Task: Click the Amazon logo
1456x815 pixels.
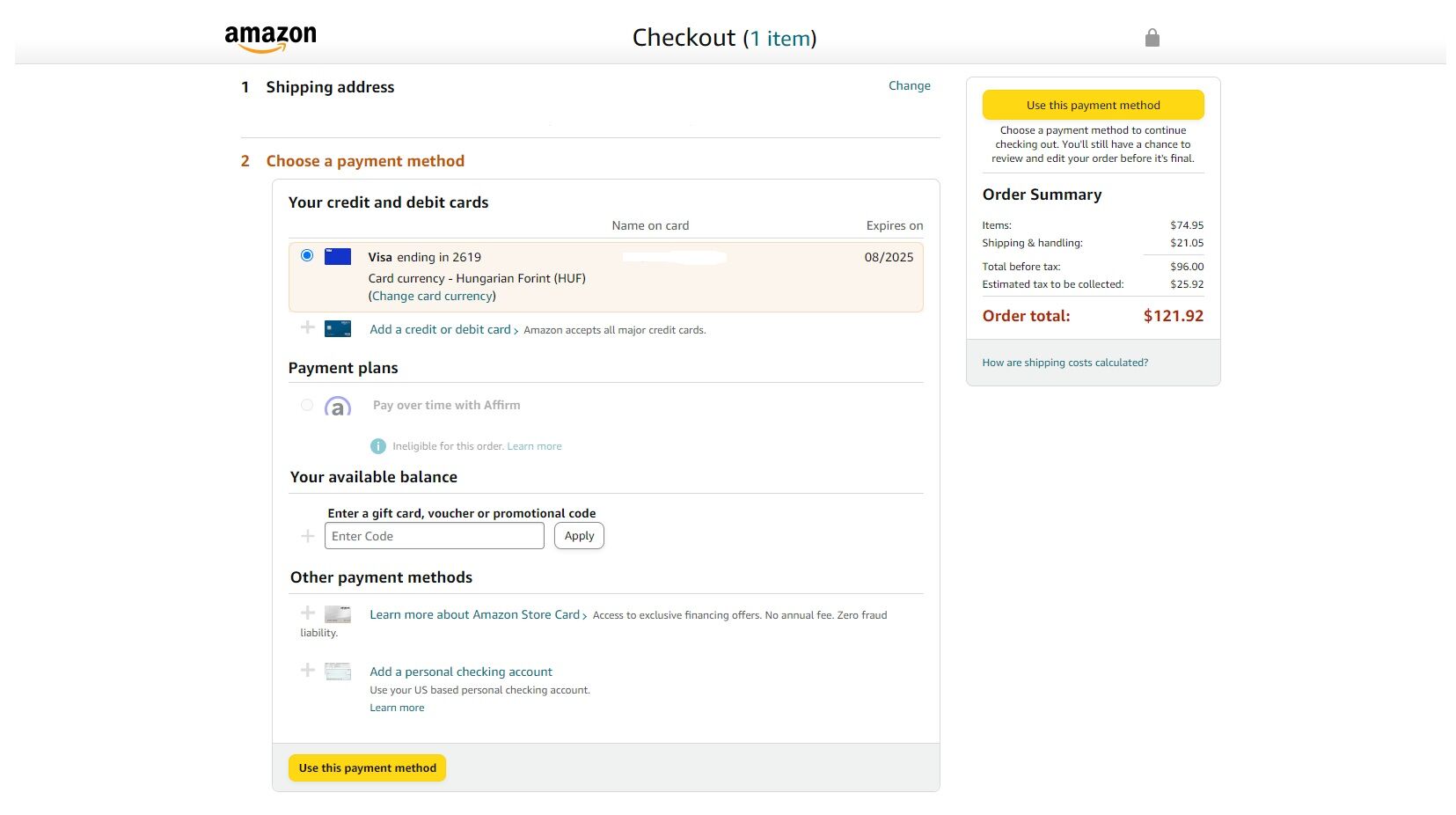Action: [x=270, y=38]
